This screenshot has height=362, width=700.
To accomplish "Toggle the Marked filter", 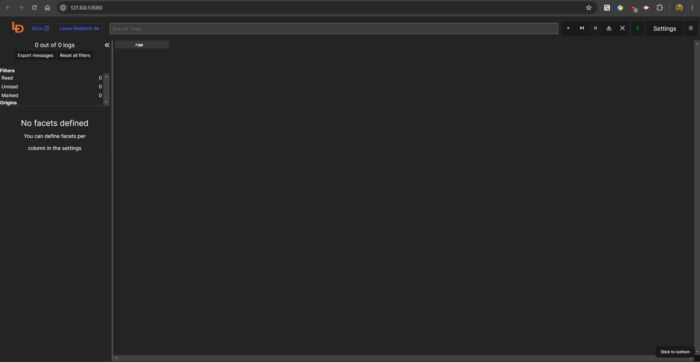I will (x=51, y=96).
